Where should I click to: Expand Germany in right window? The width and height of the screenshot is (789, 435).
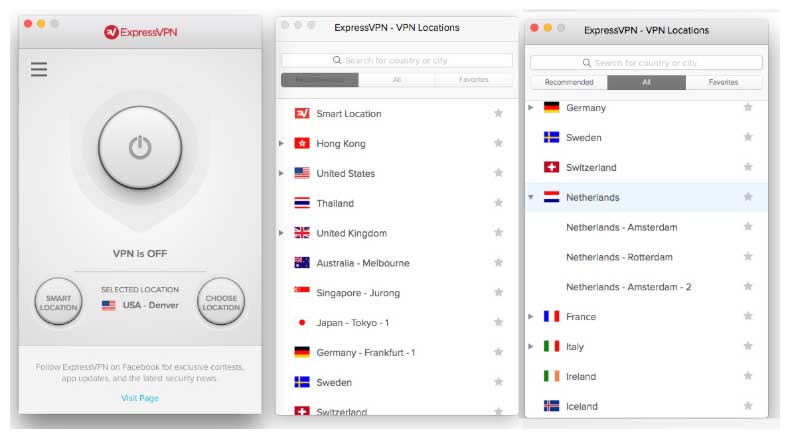click(531, 107)
